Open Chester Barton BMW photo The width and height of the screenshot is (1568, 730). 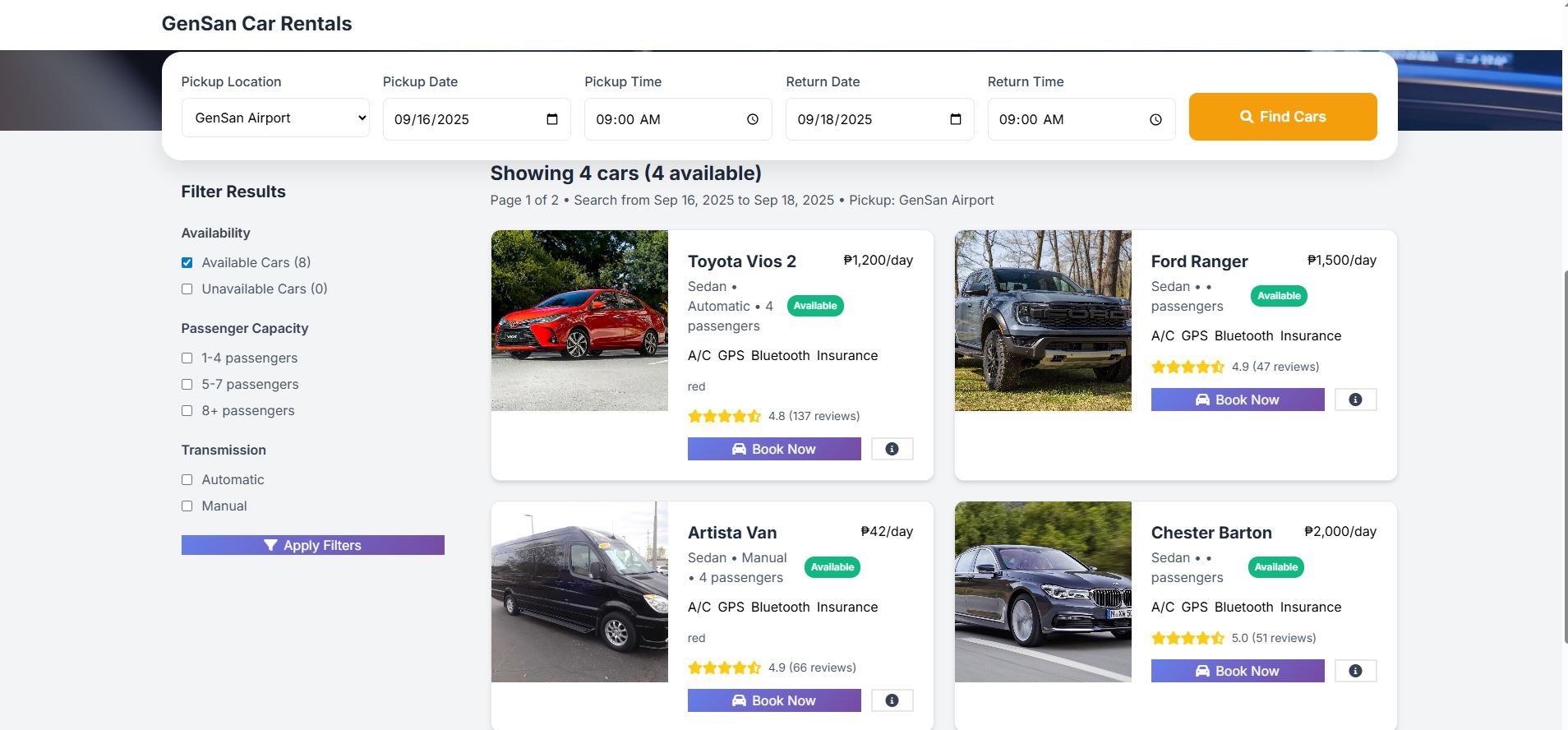pos(1043,592)
